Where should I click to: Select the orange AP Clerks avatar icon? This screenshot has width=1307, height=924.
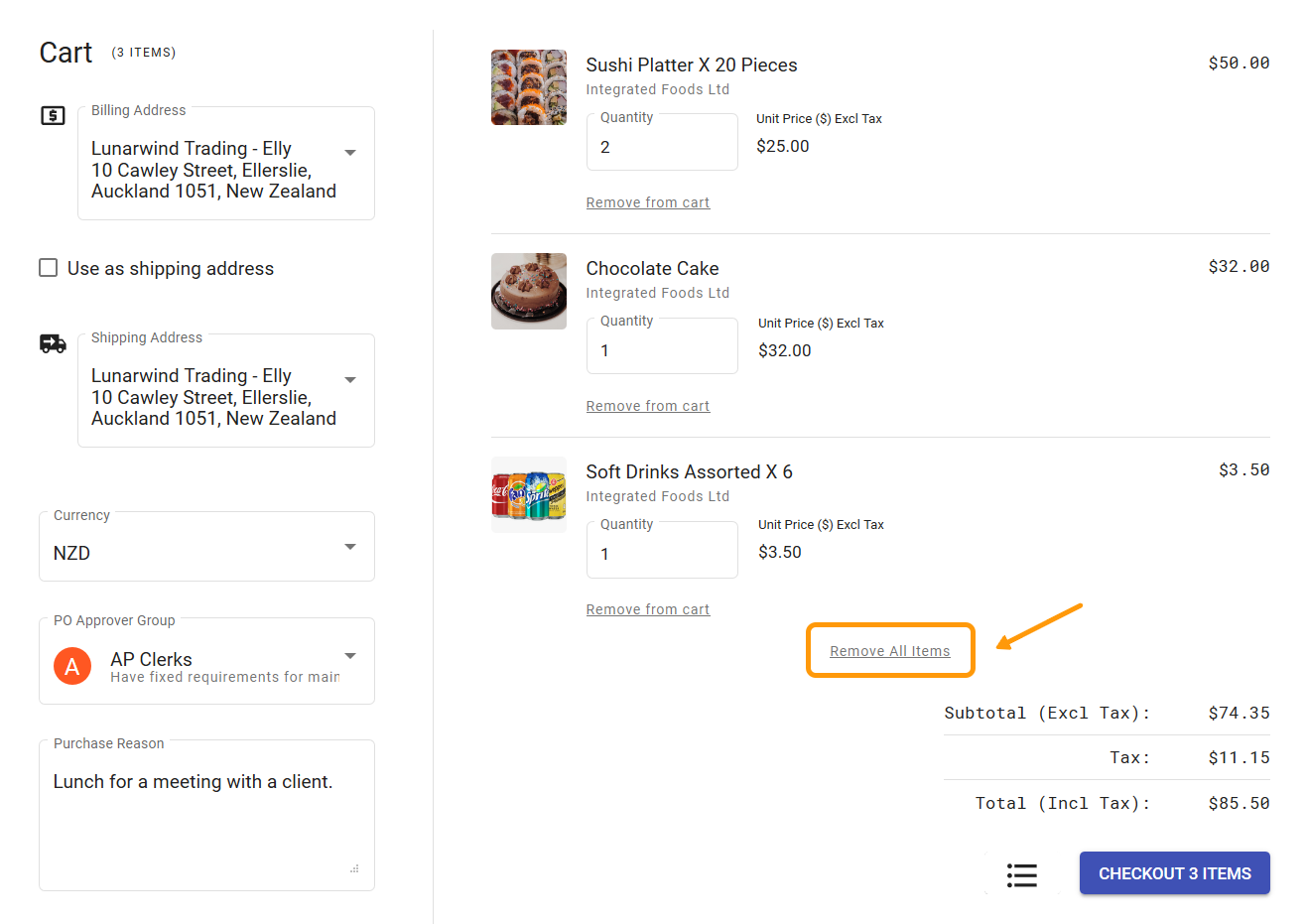tap(71, 666)
